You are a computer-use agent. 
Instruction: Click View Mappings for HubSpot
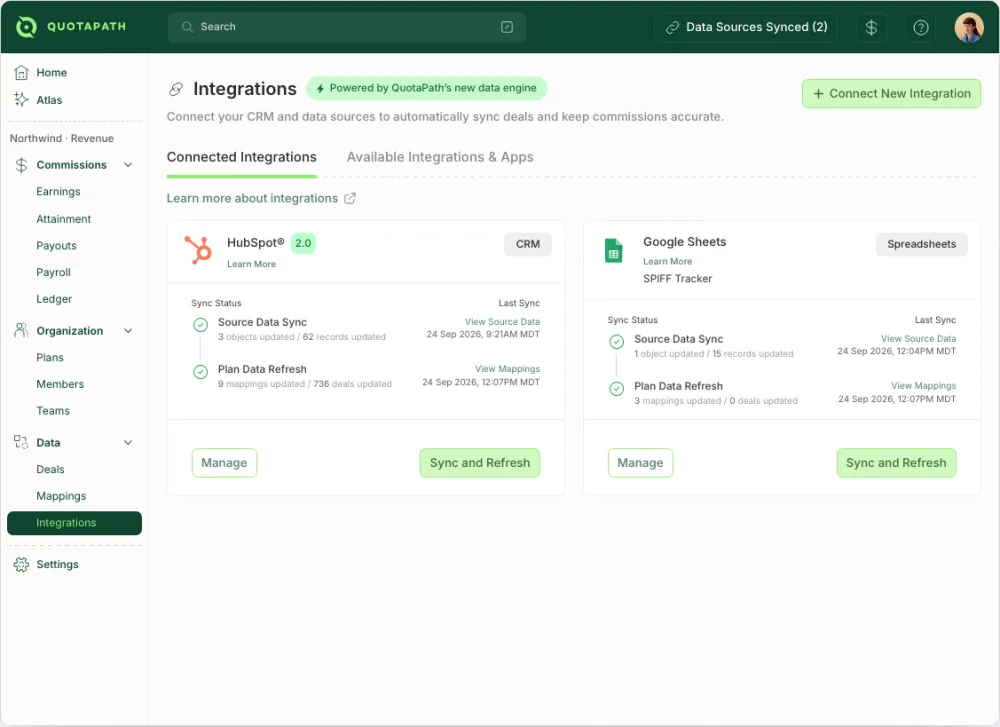point(507,369)
